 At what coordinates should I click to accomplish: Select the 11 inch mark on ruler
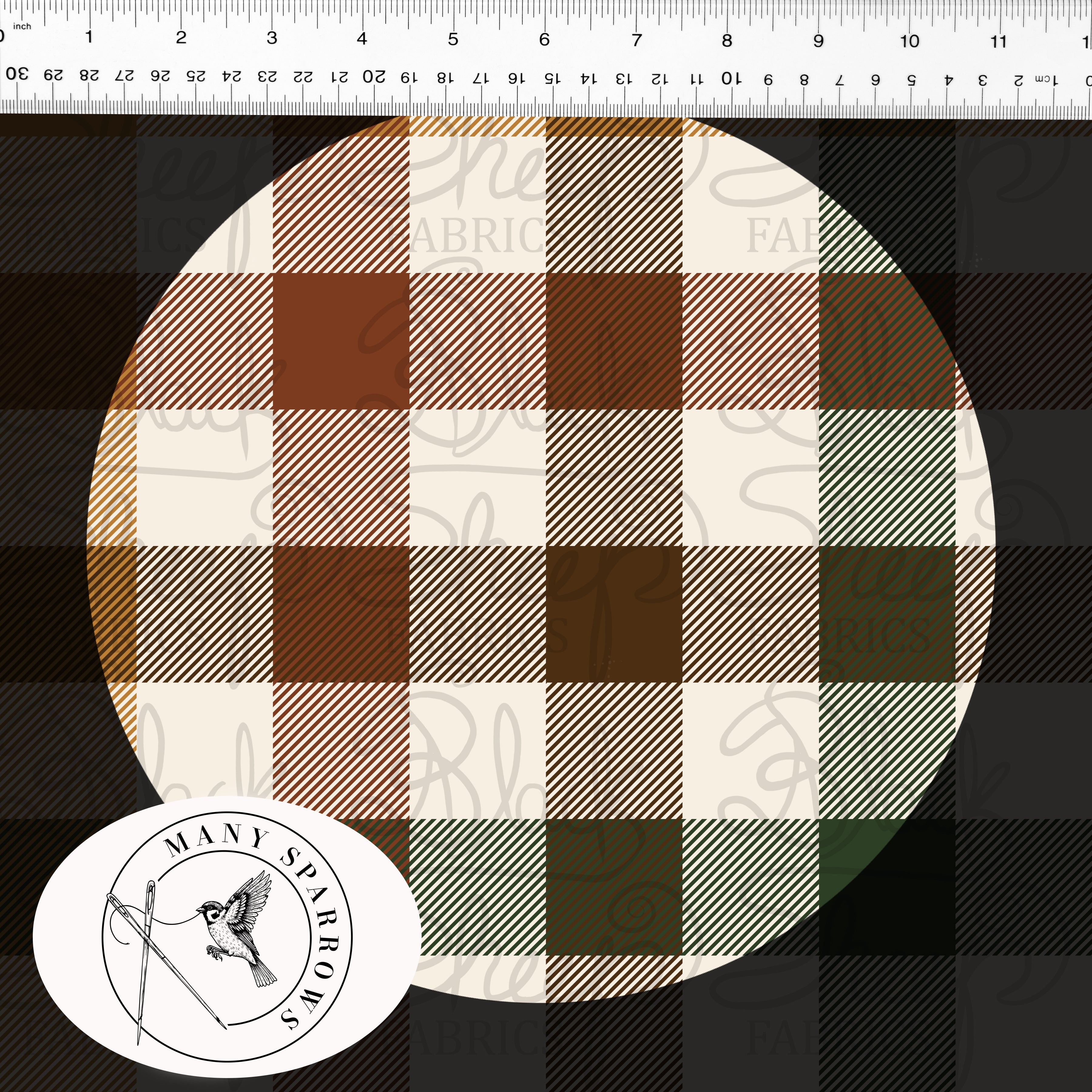point(998,41)
